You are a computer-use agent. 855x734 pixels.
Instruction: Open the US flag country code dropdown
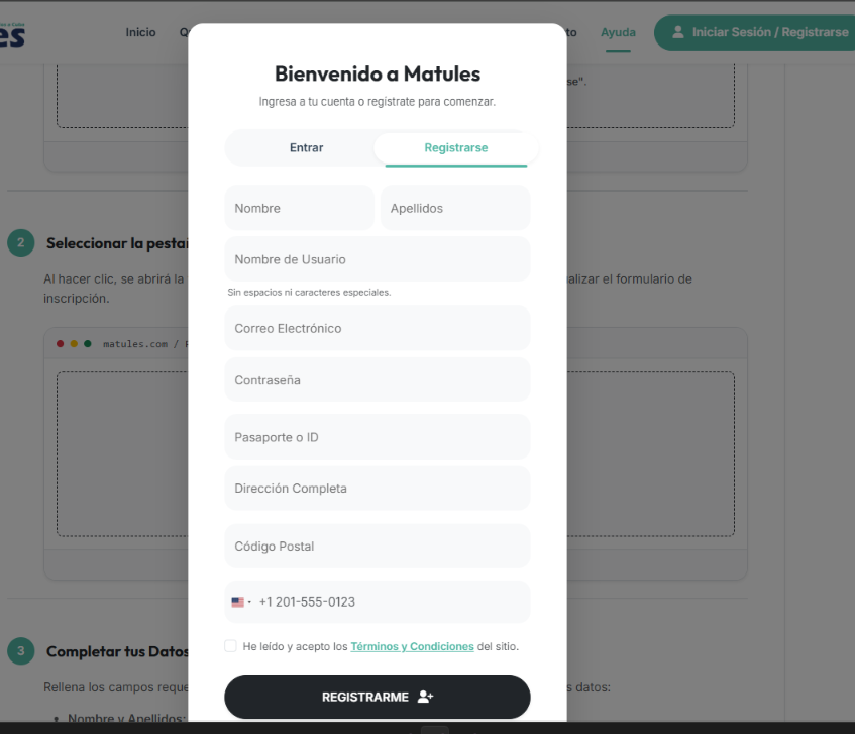click(240, 602)
